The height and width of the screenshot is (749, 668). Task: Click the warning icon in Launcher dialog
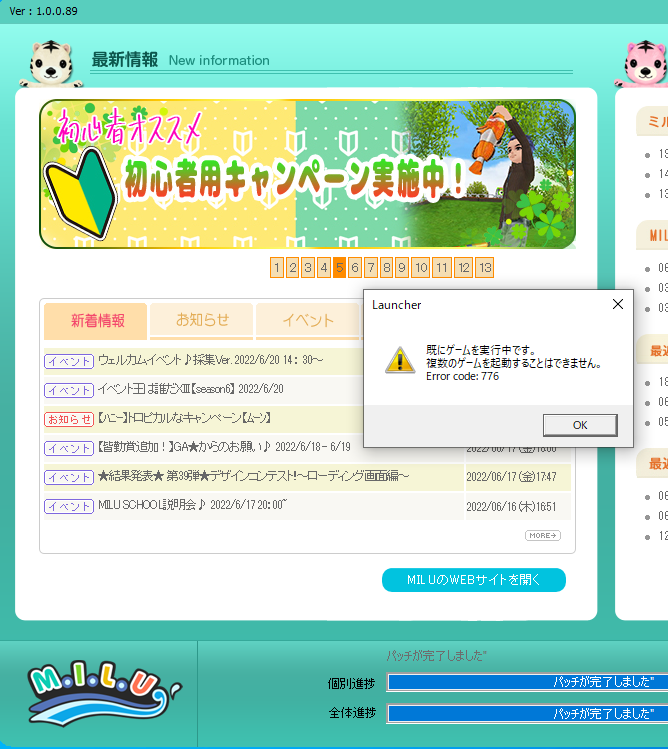(x=400, y=360)
